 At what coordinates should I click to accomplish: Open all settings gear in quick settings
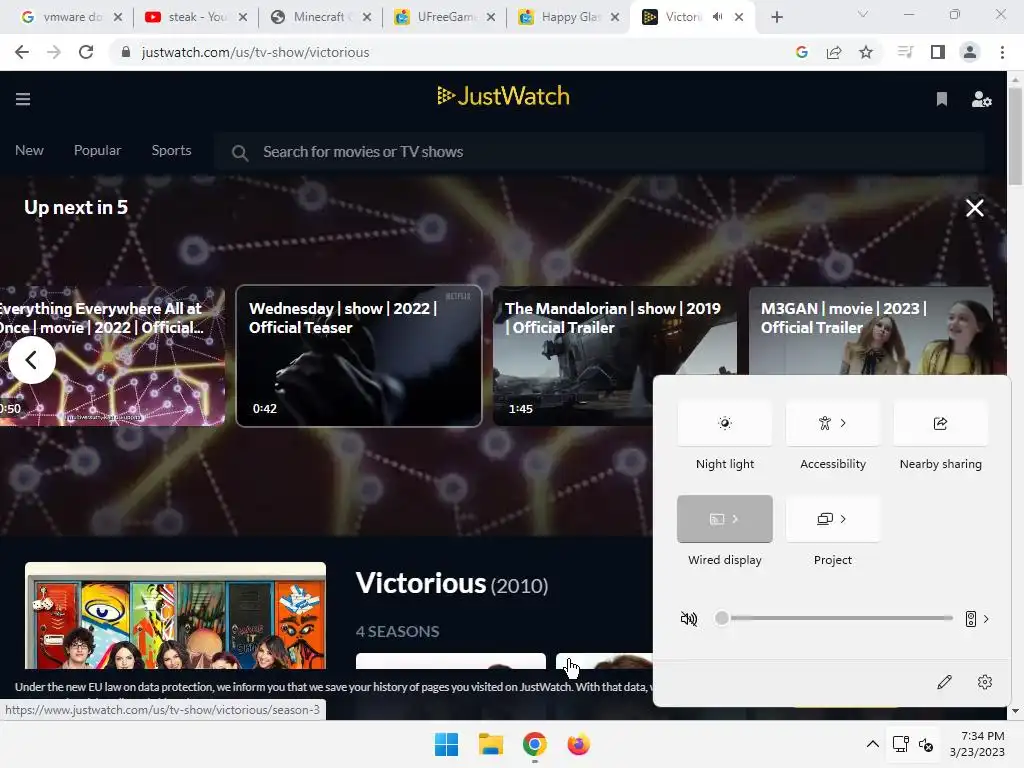[x=985, y=682]
